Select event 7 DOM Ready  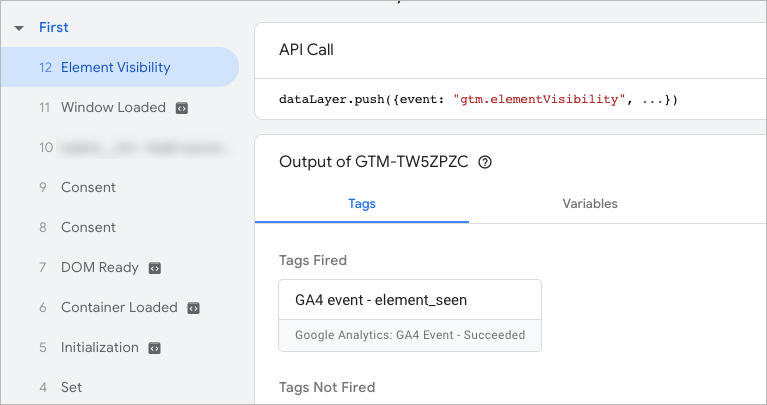[x=99, y=268]
